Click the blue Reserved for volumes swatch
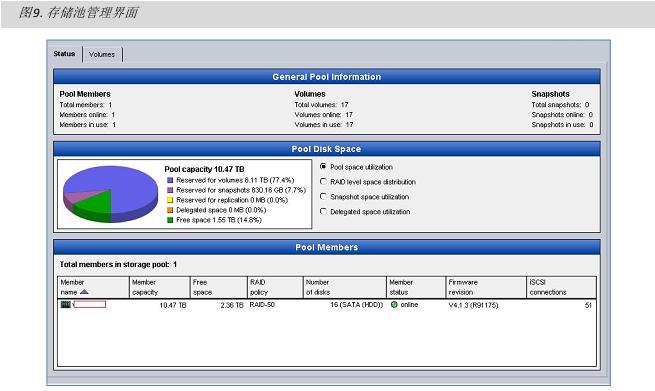 pyautogui.click(x=170, y=180)
